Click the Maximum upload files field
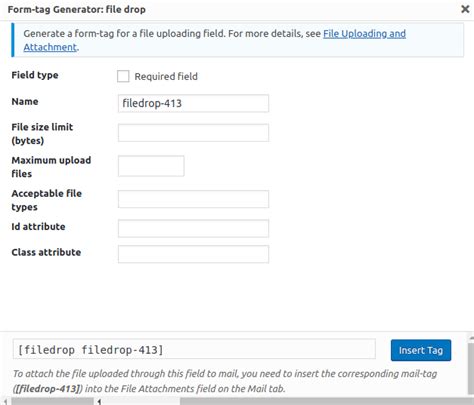Image resolution: width=474 pixels, height=405 pixels. (x=151, y=166)
